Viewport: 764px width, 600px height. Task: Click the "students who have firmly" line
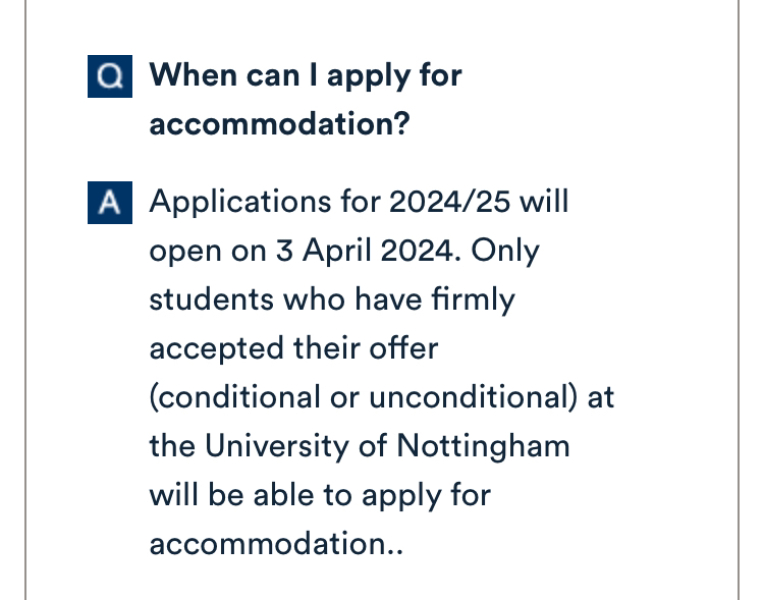331,299
